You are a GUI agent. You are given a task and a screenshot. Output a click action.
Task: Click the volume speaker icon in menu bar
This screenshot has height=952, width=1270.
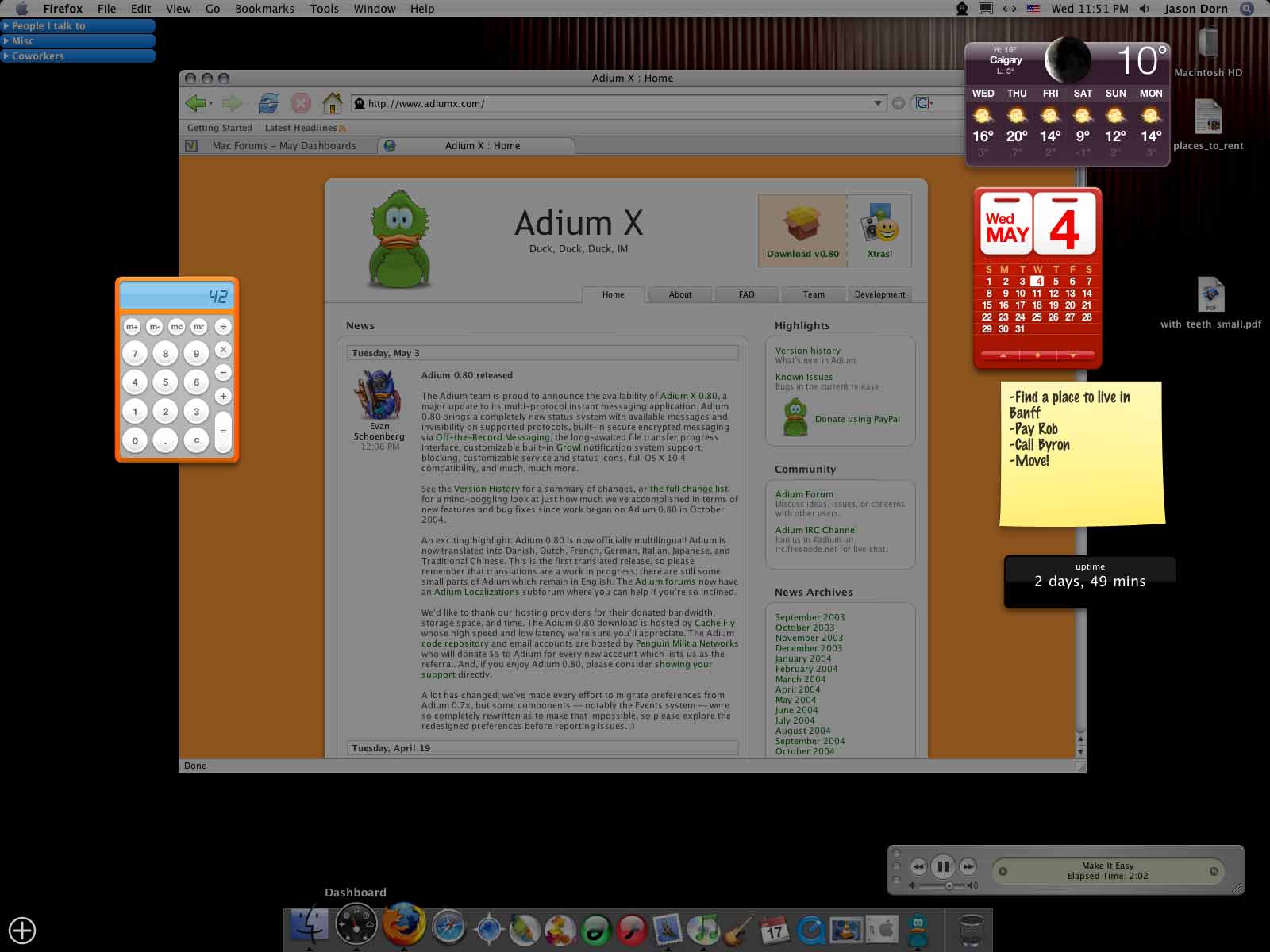click(x=1145, y=9)
